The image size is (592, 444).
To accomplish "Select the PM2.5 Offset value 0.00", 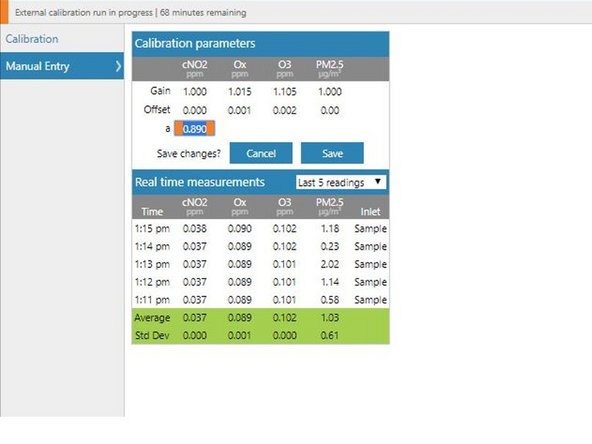I will (330, 110).
